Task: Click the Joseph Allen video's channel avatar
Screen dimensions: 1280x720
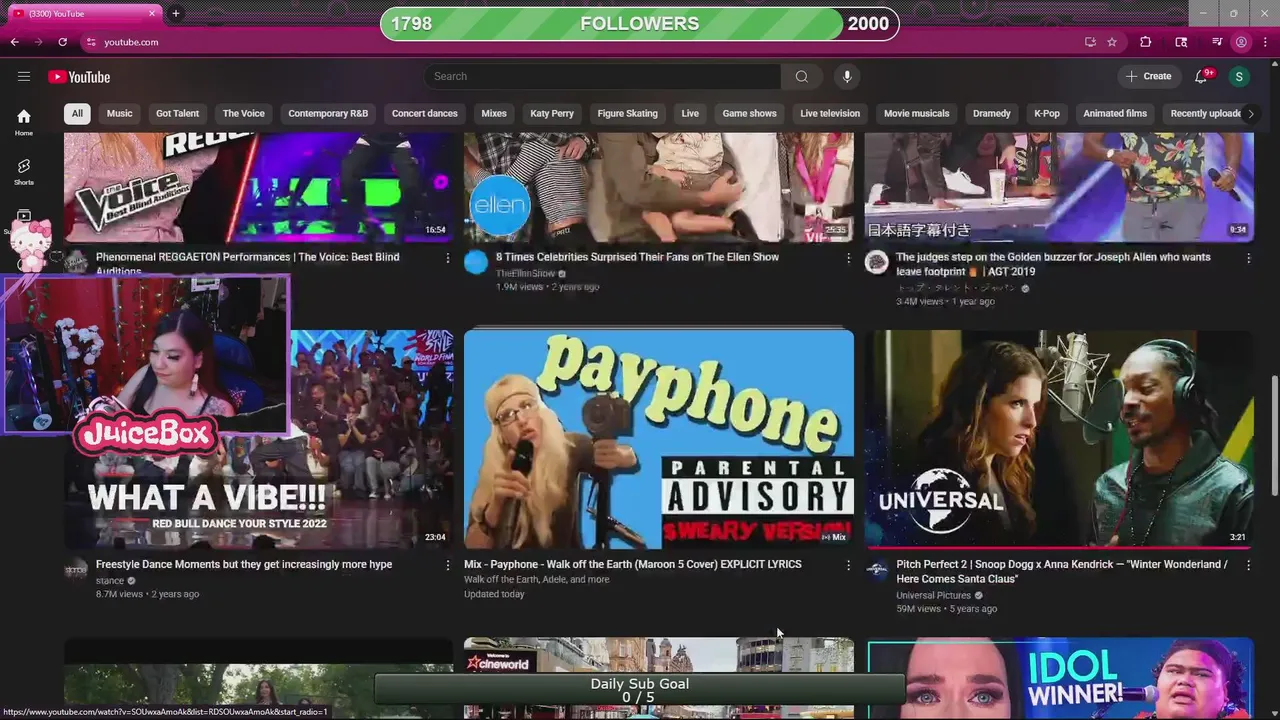Action: tap(876, 262)
